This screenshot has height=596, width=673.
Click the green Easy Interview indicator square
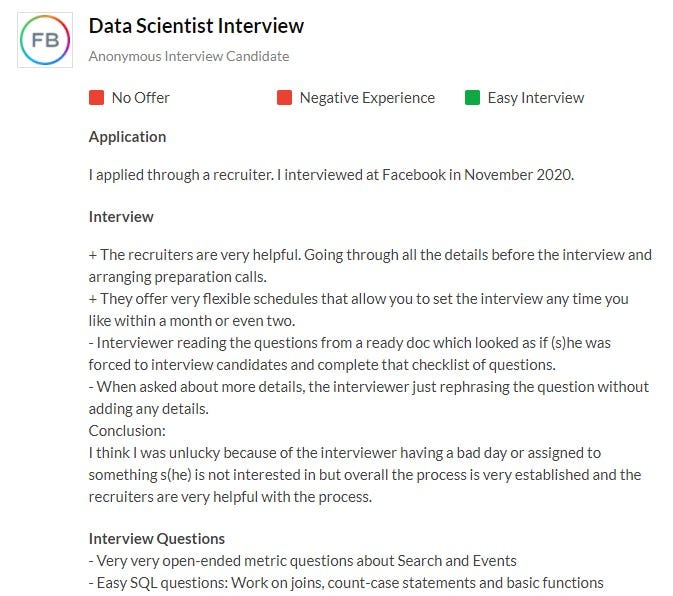coord(472,97)
